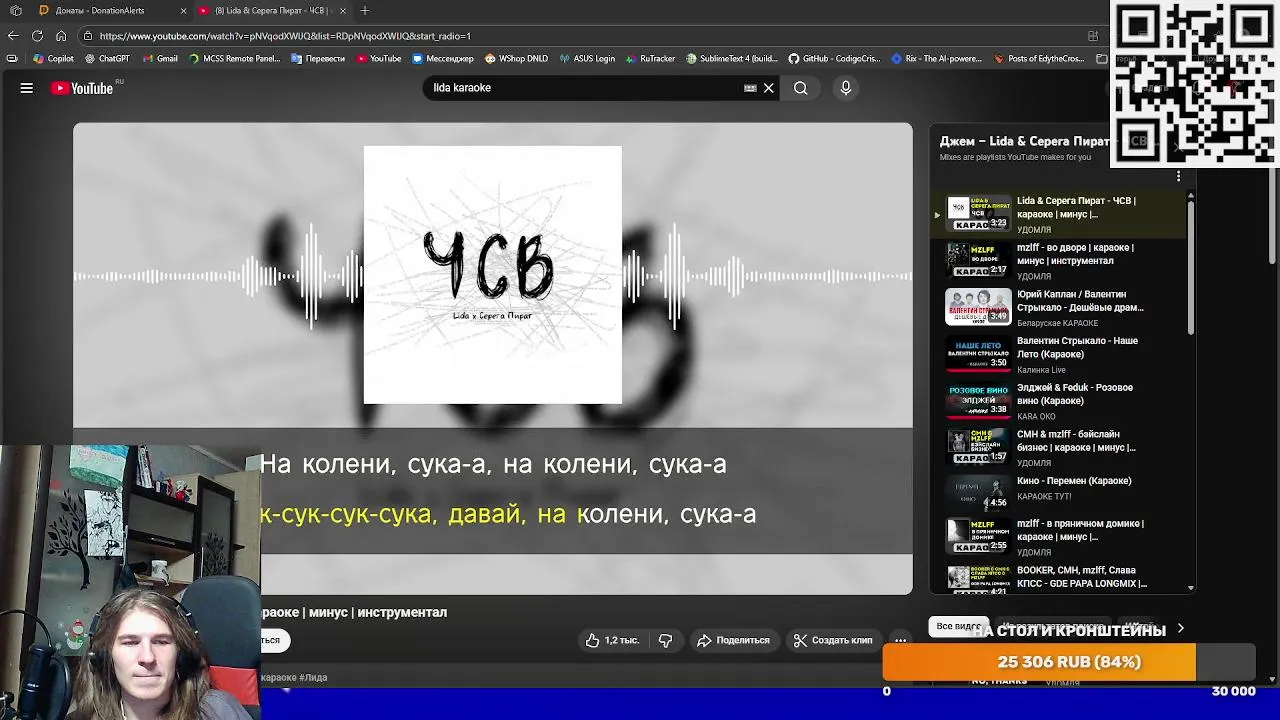This screenshot has height=720, width=1280.
Task: Click the 25 306 RUB donation goal bar
Action: [x=1069, y=662]
